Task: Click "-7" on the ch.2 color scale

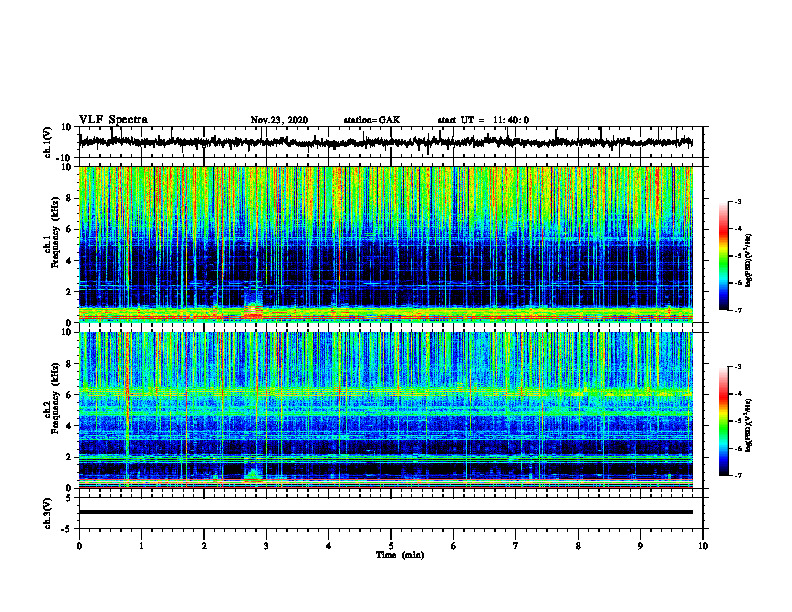Action: pos(737,475)
